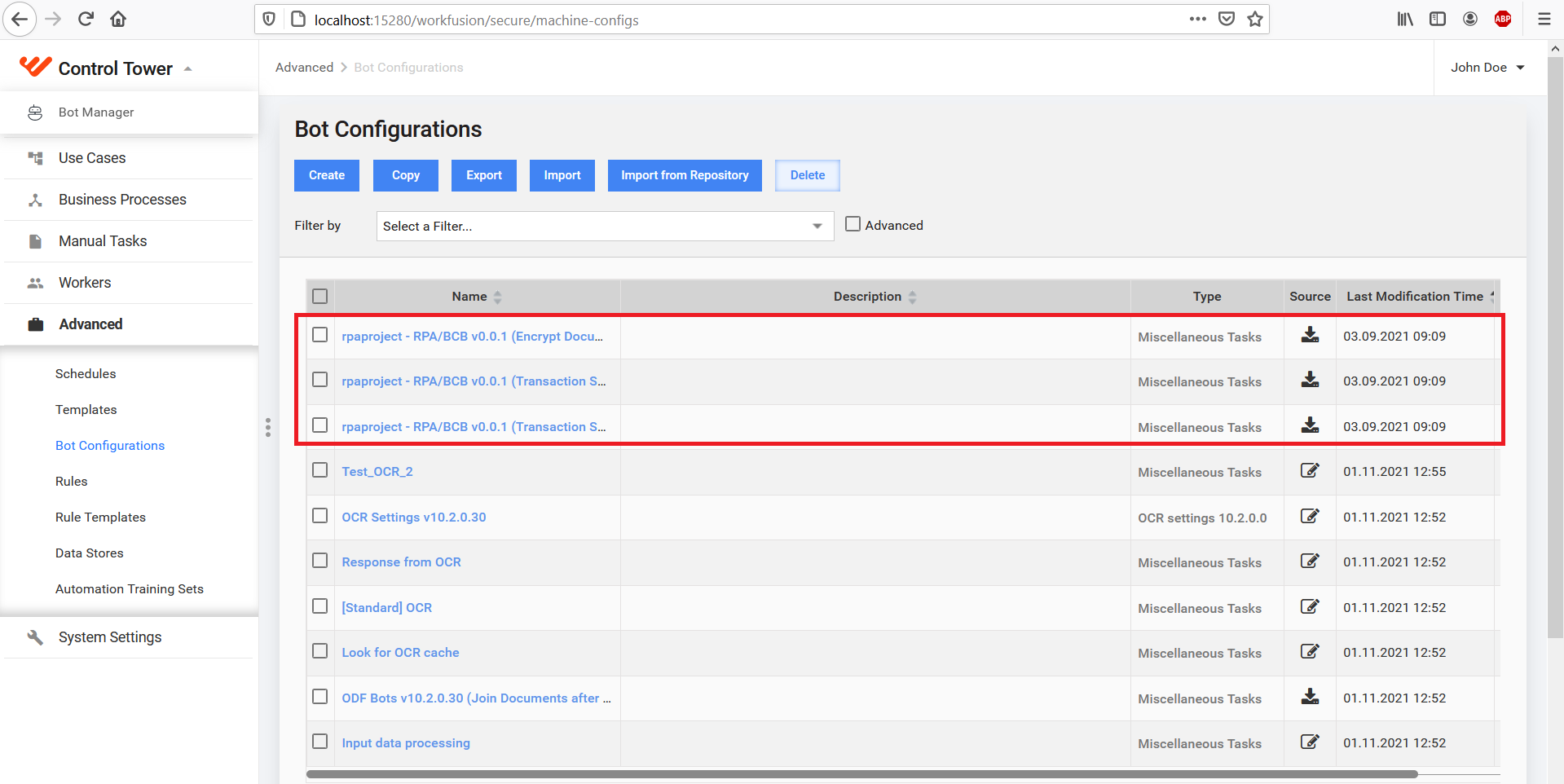
Task: Click the Control Tower logo icon
Action: coord(35,67)
